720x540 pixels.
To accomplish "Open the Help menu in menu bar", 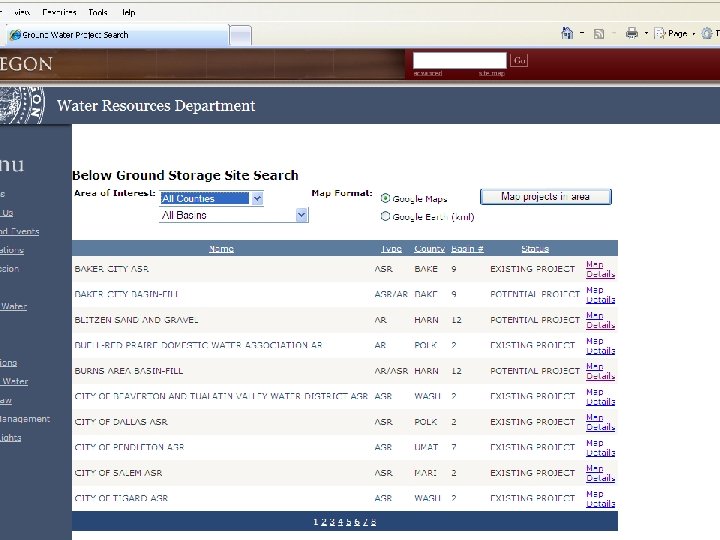I will pos(129,12).
